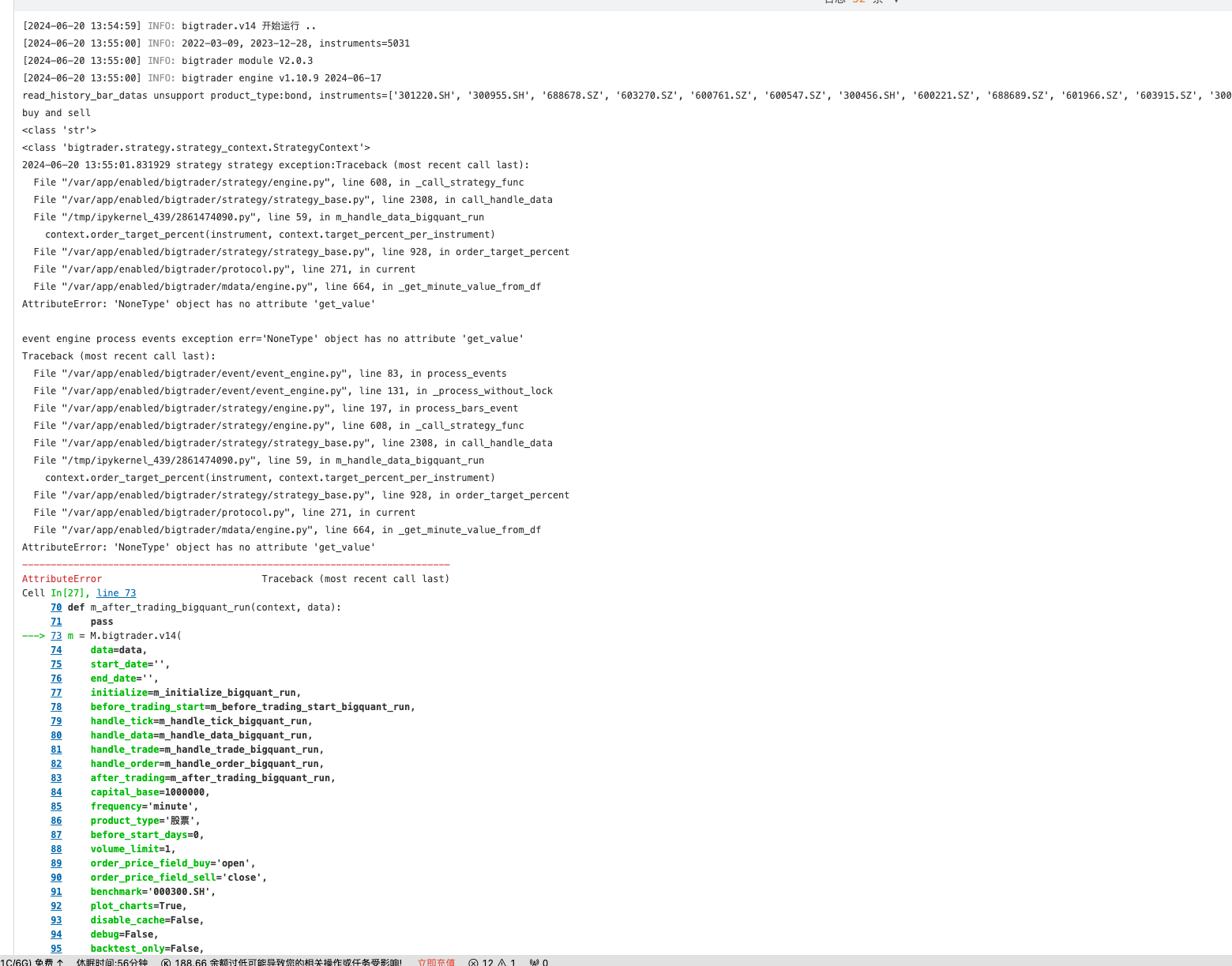Click line number 70 link in traceback
Screen dimensions: 1232x966
point(56,607)
